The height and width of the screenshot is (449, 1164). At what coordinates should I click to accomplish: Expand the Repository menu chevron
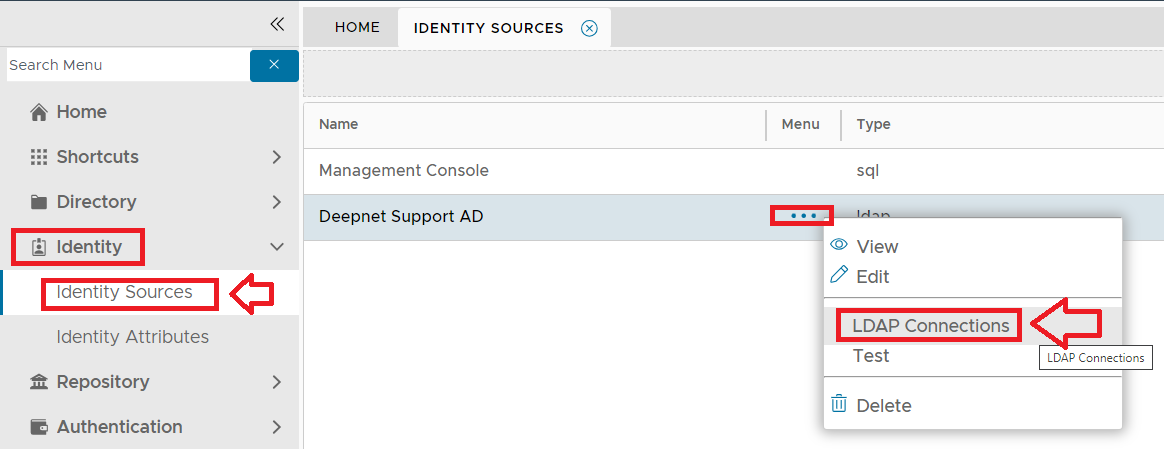click(277, 382)
